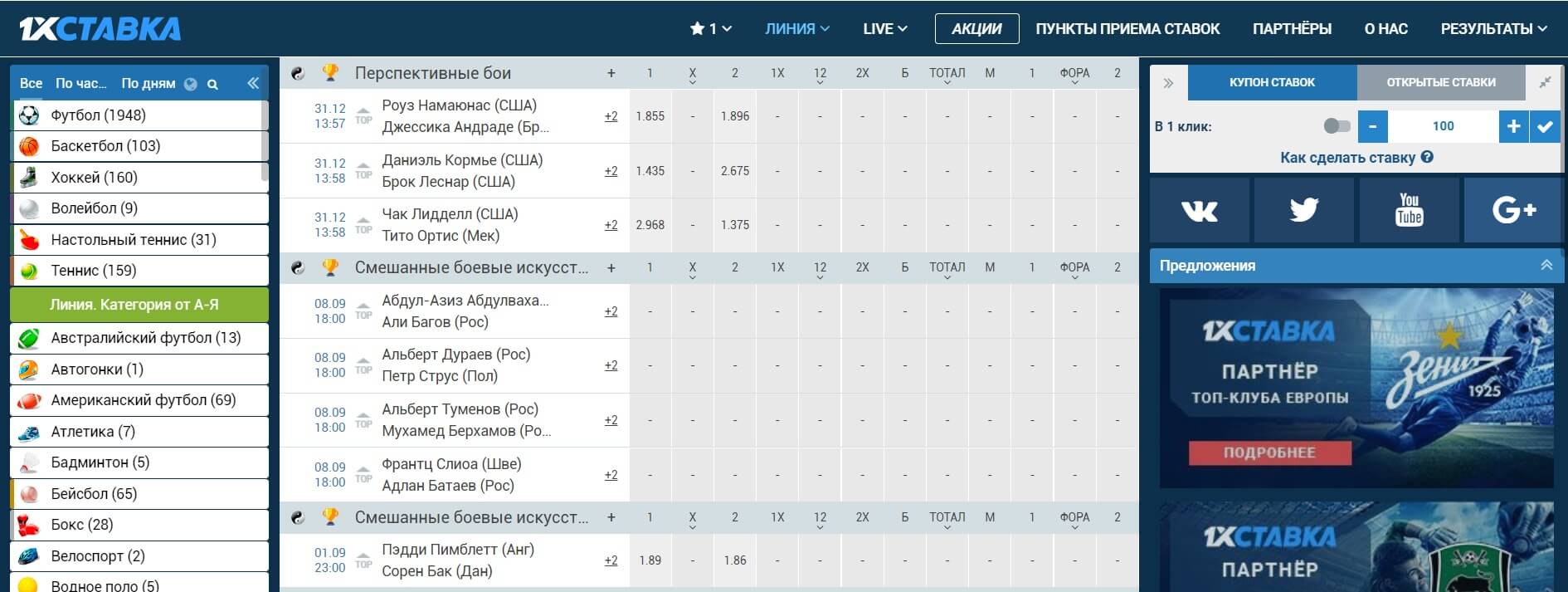
Task: Click the 1XСТАВКА logo in header
Action: pyautogui.click(x=100, y=29)
